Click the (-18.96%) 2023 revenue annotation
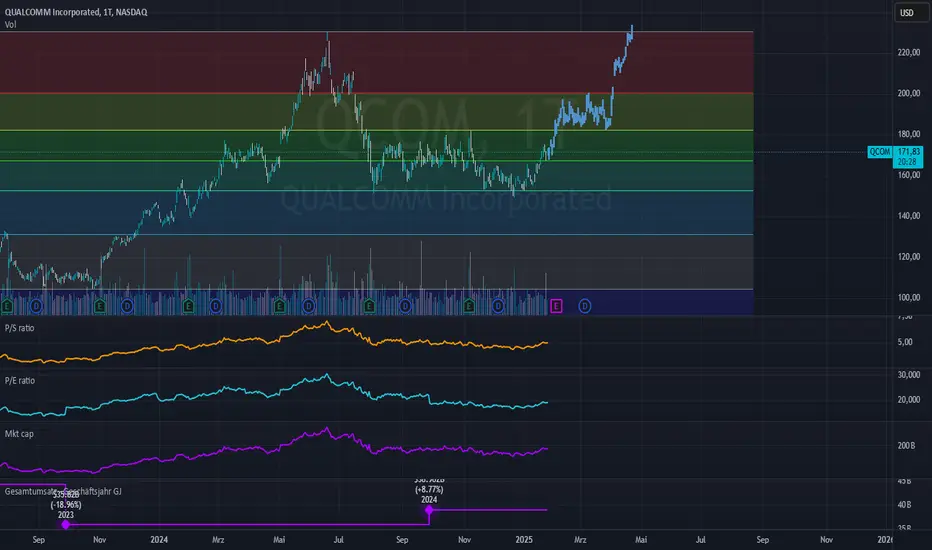The image size is (932, 550). [x=65, y=505]
